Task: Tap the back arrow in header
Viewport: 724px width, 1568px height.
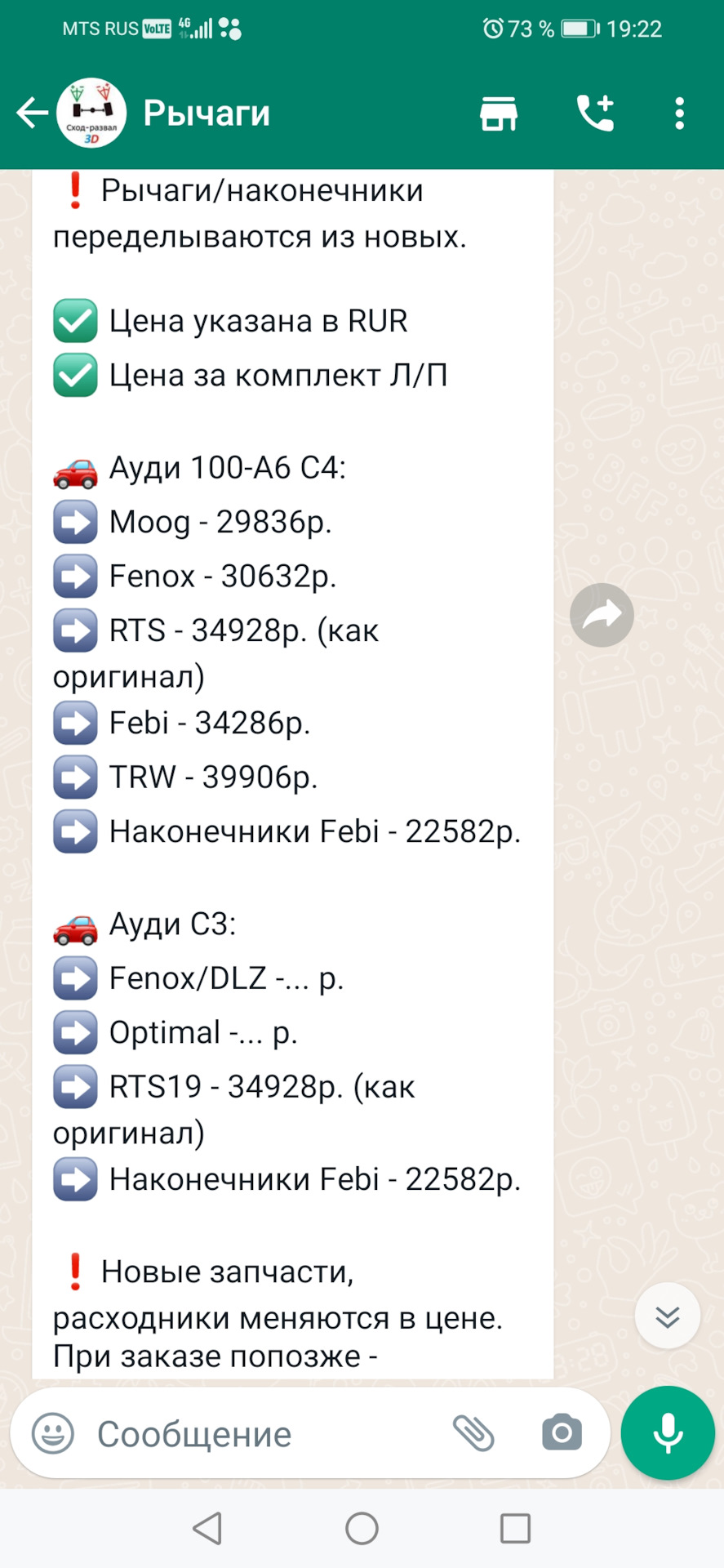Action: (33, 113)
